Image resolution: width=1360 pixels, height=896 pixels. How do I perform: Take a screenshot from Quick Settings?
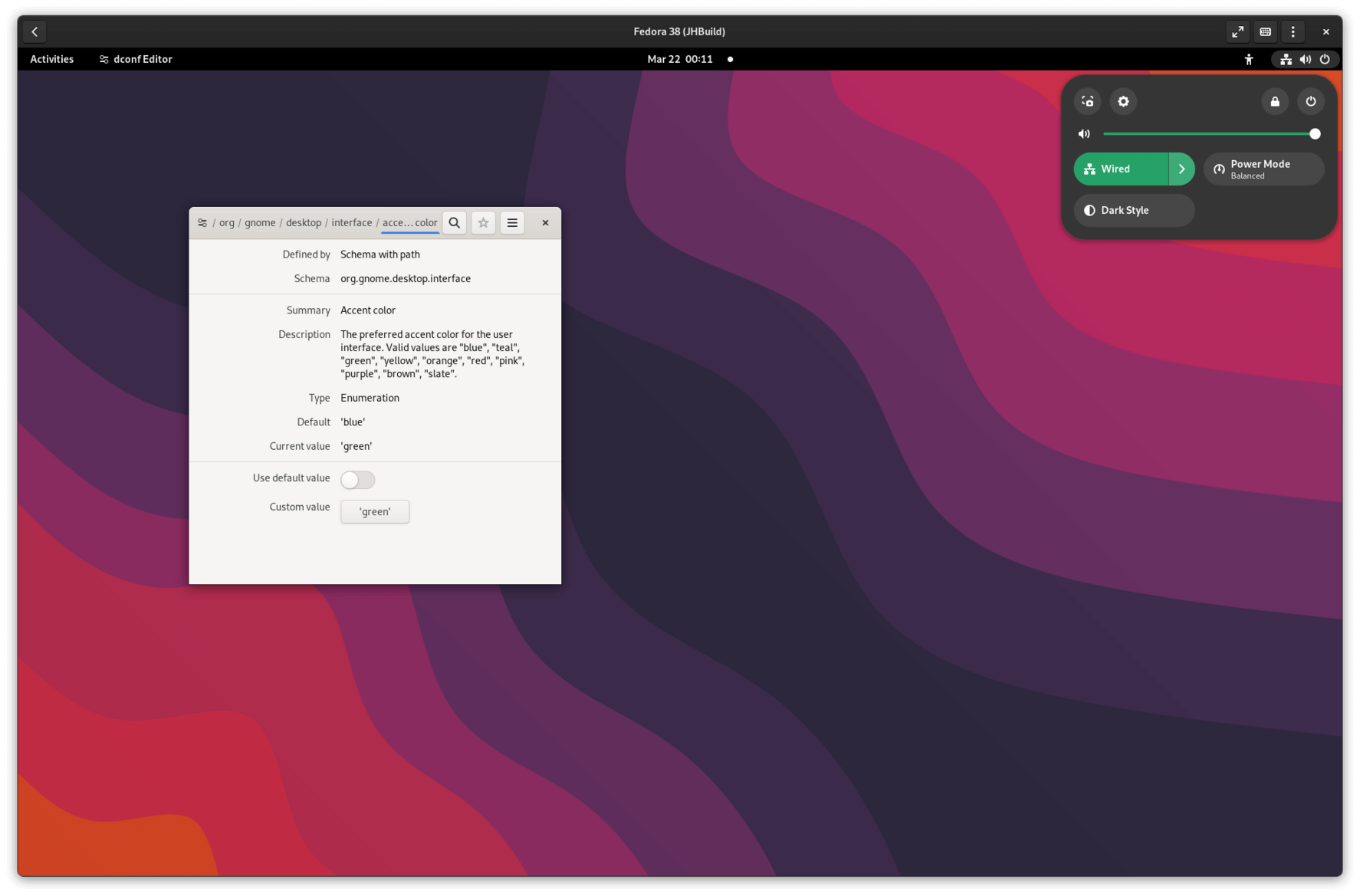[x=1087, y=100]
